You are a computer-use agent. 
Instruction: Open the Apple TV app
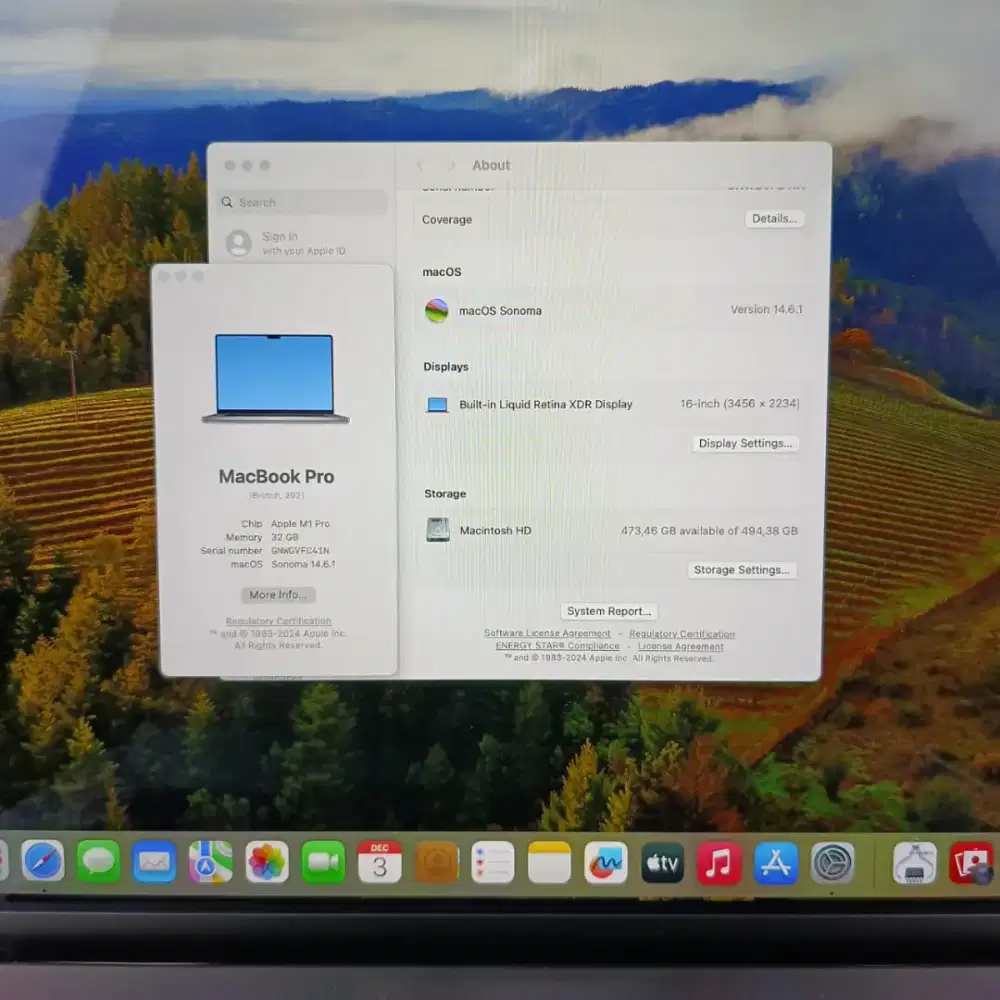(x=662, y=860)
